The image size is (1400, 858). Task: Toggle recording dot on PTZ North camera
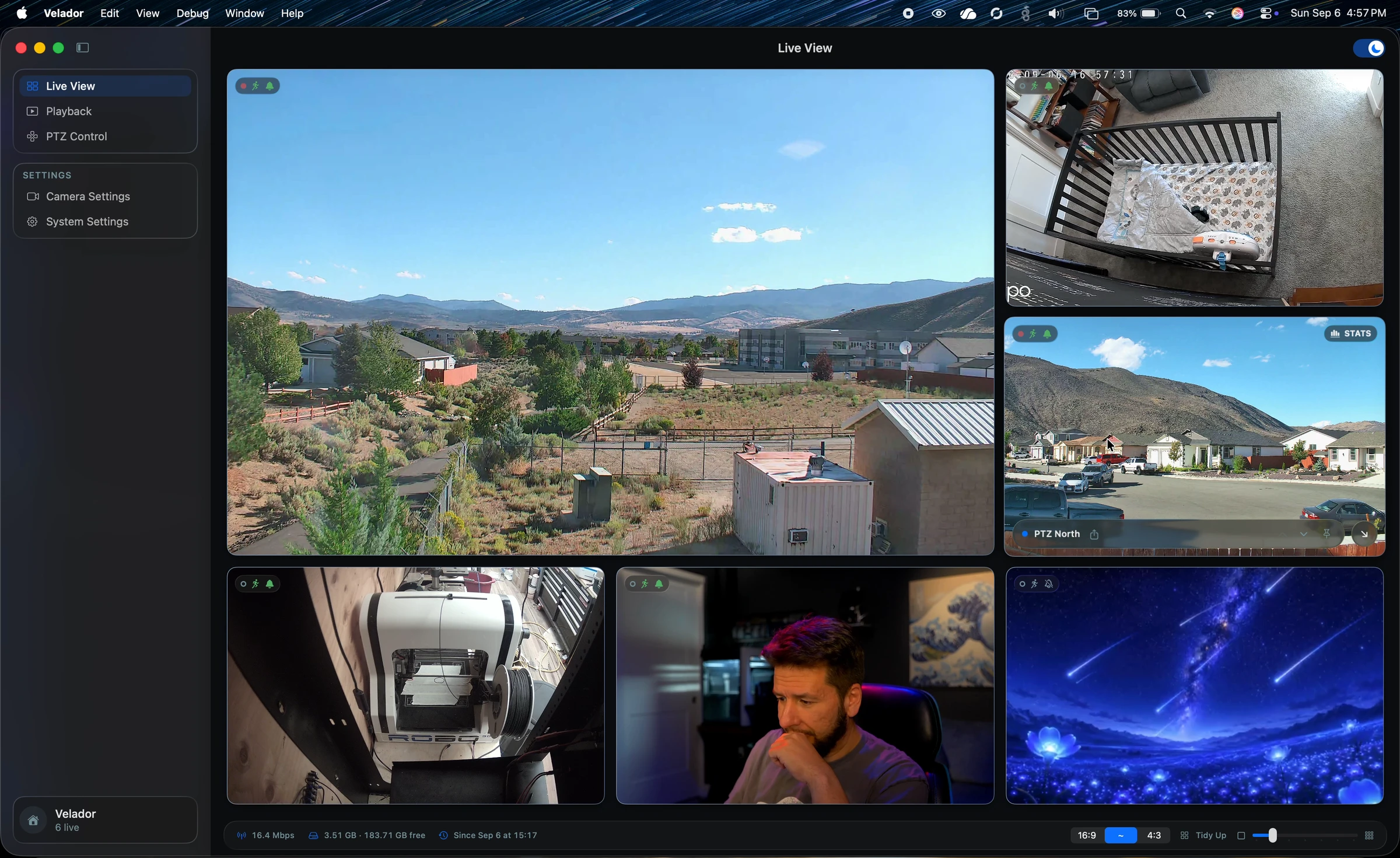coord(1020,334)
